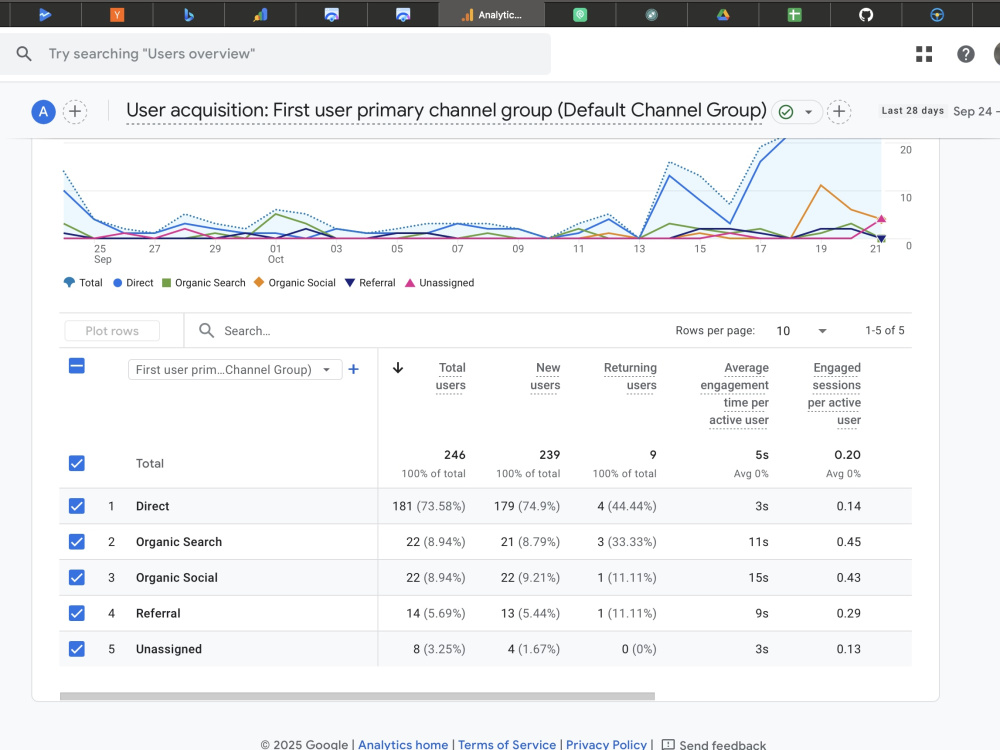This screenshot has height=750, width=1000.
Task: Click the Direct row value 181 (73.58%)
Action: pos(429,506)
